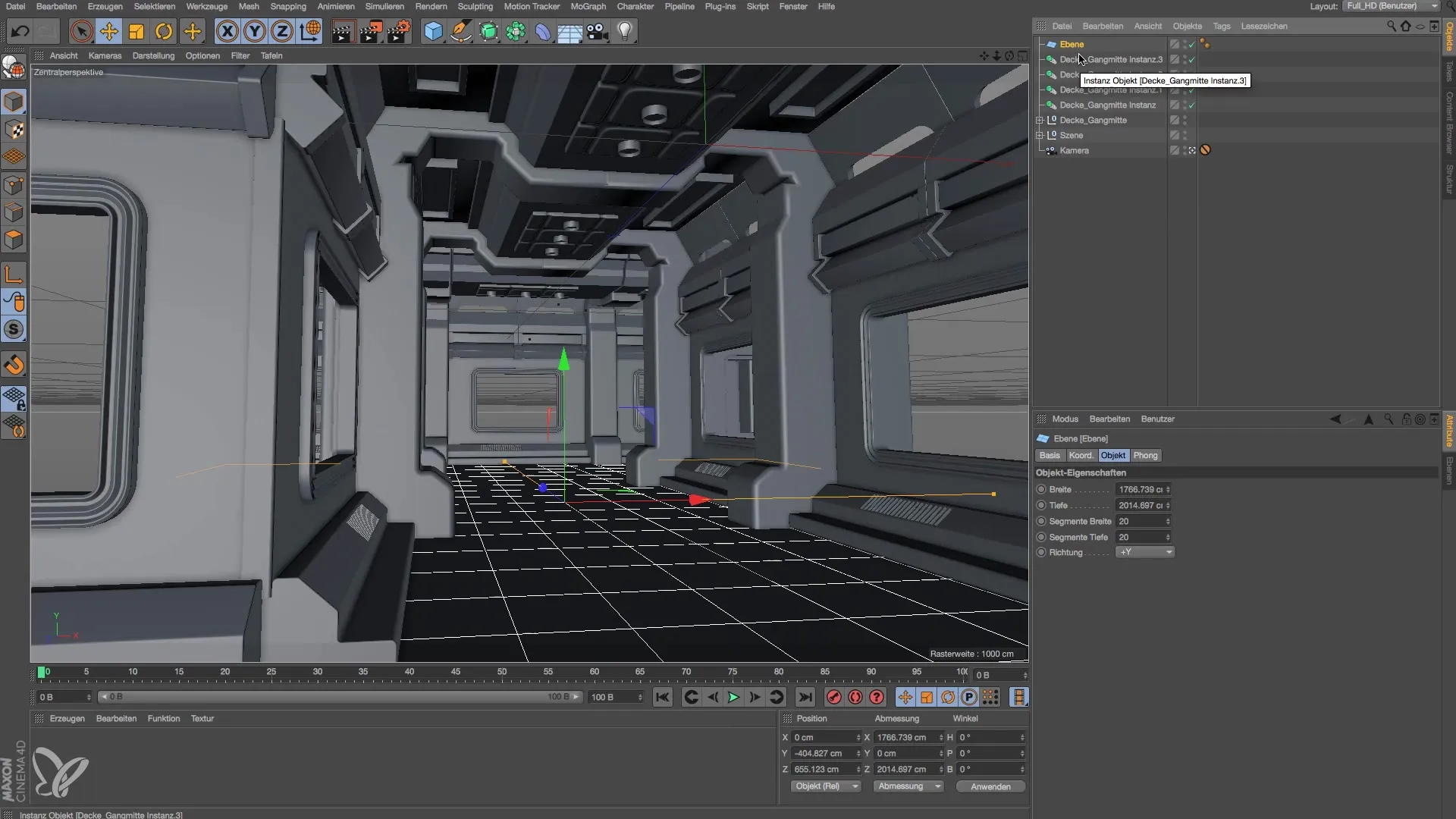
Task: Open render settings clapperboard with gear icon
Action: [399, 32]
